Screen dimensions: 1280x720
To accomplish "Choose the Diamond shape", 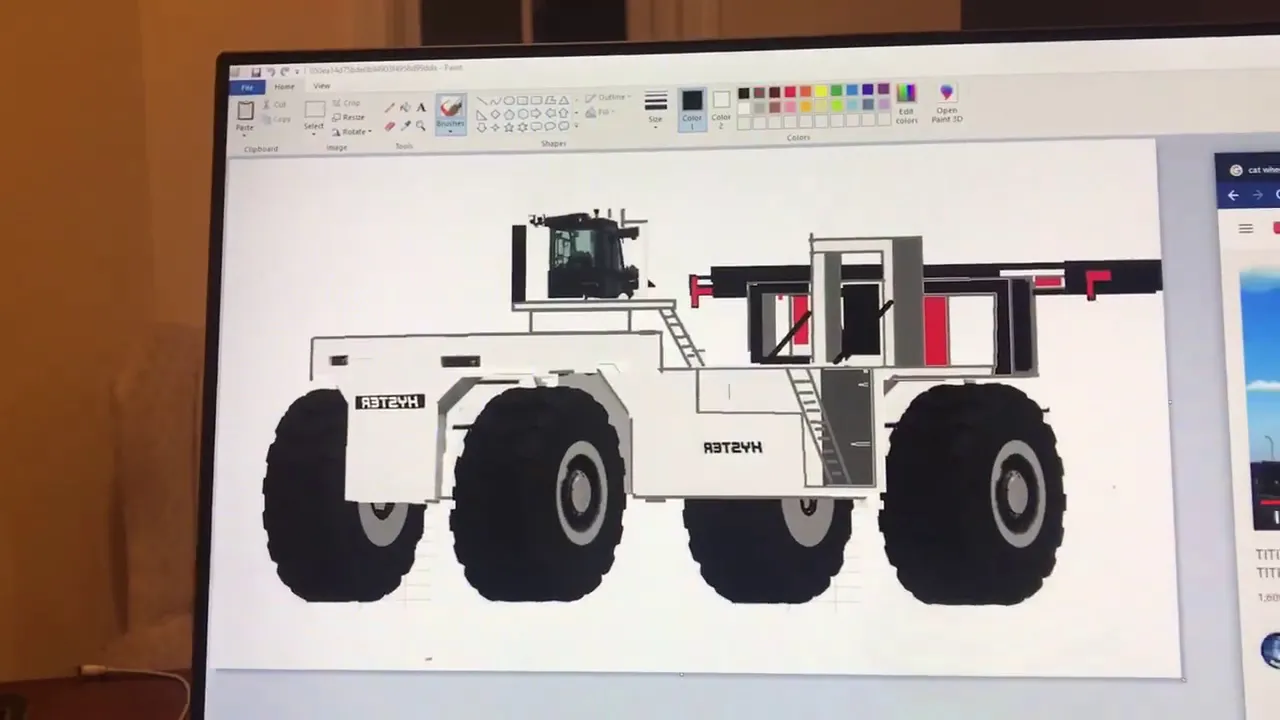I will 495,114.
